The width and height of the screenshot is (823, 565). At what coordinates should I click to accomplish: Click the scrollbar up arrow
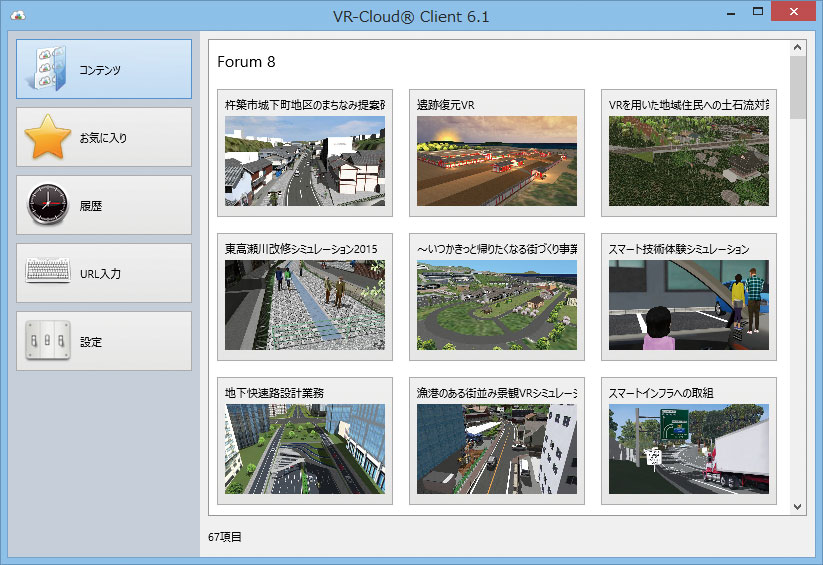click(x=797, y=47)
